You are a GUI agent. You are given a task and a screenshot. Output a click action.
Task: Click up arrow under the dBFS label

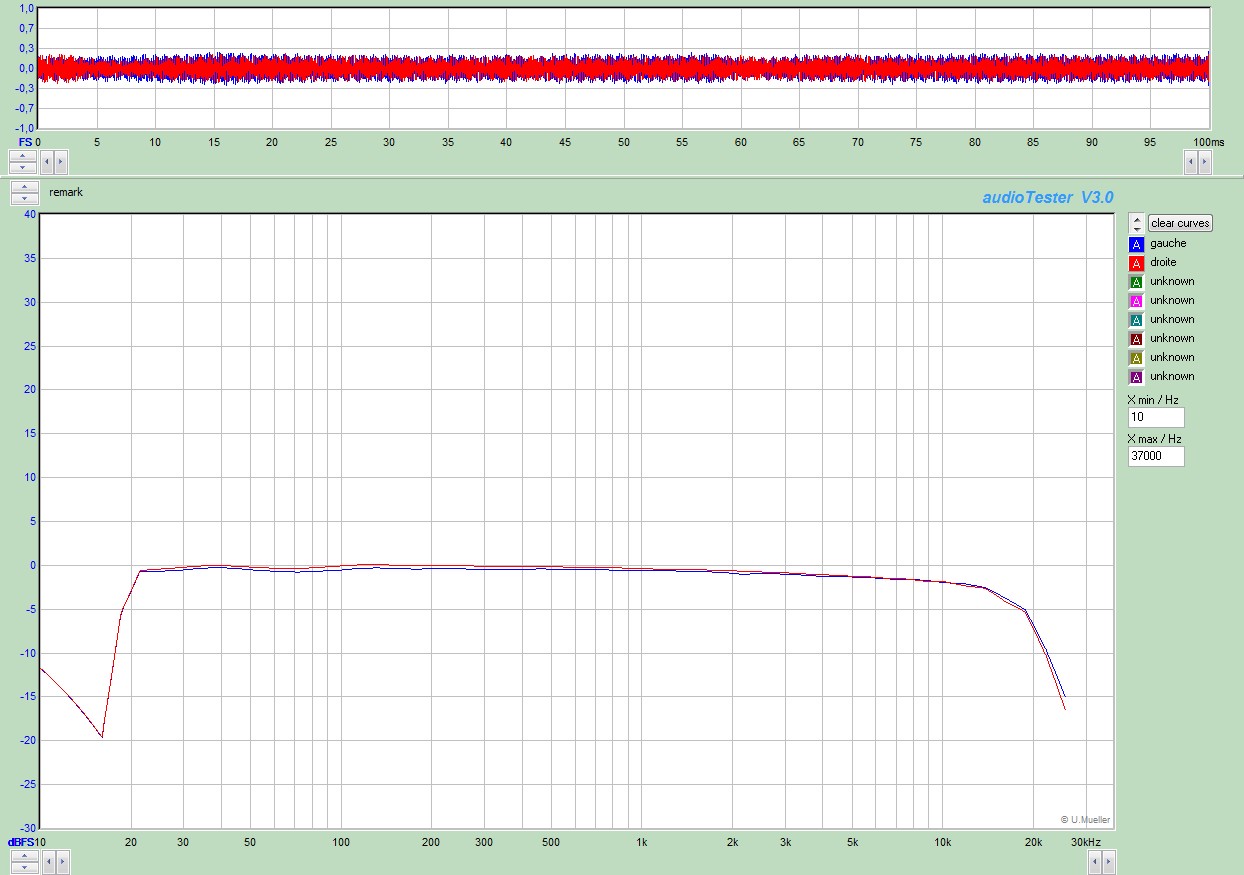pyautogui.click(x=24, y=855)
